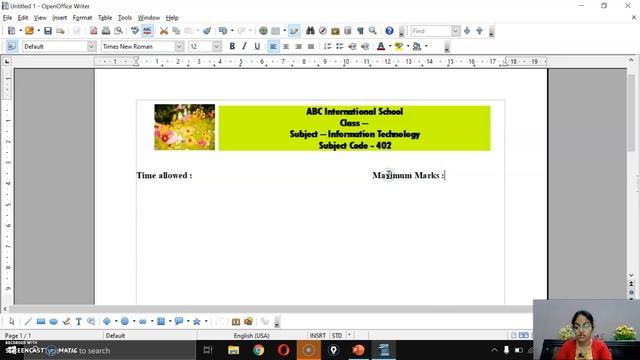Toggle Italic formatting
This screenshot has height=360, width=640.
(x=244, y=46)
